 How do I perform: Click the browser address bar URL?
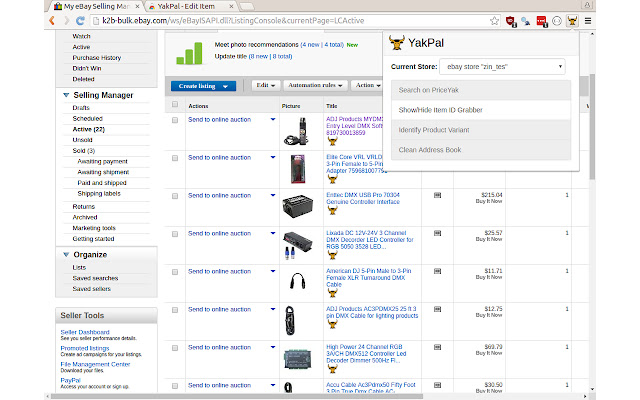tap(233, 21)
